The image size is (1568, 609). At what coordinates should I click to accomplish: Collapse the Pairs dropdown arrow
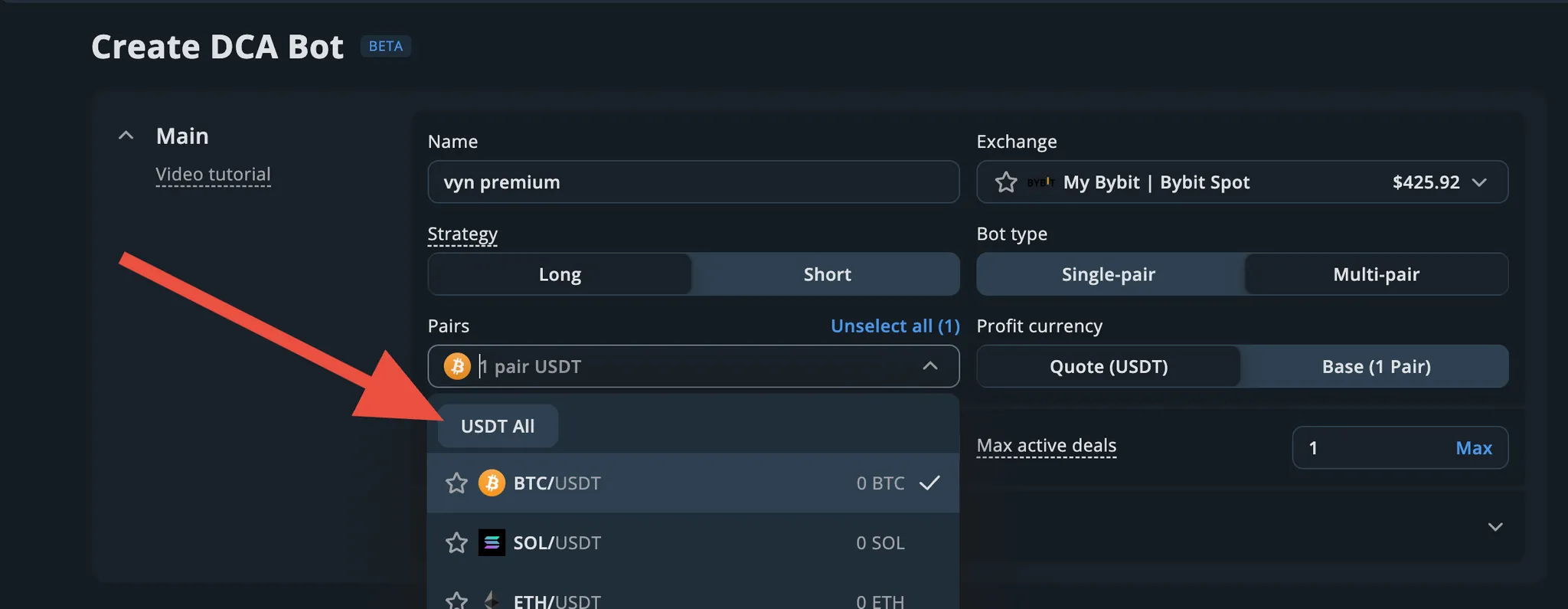pyautogui.click(x=929, y=366)
